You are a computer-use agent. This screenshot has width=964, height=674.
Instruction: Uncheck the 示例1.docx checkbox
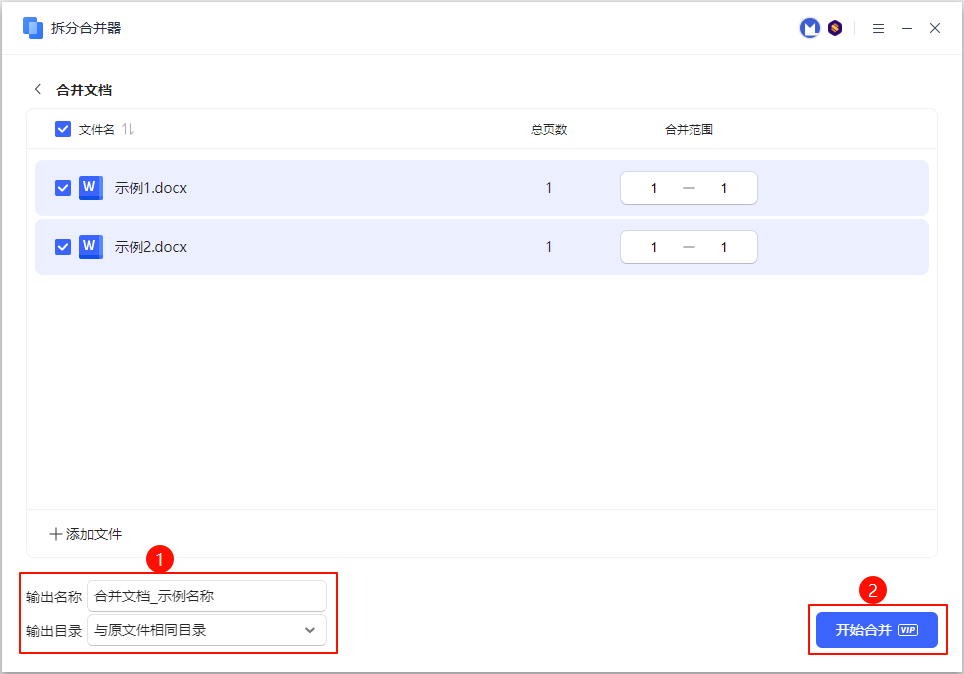[63, 188]
